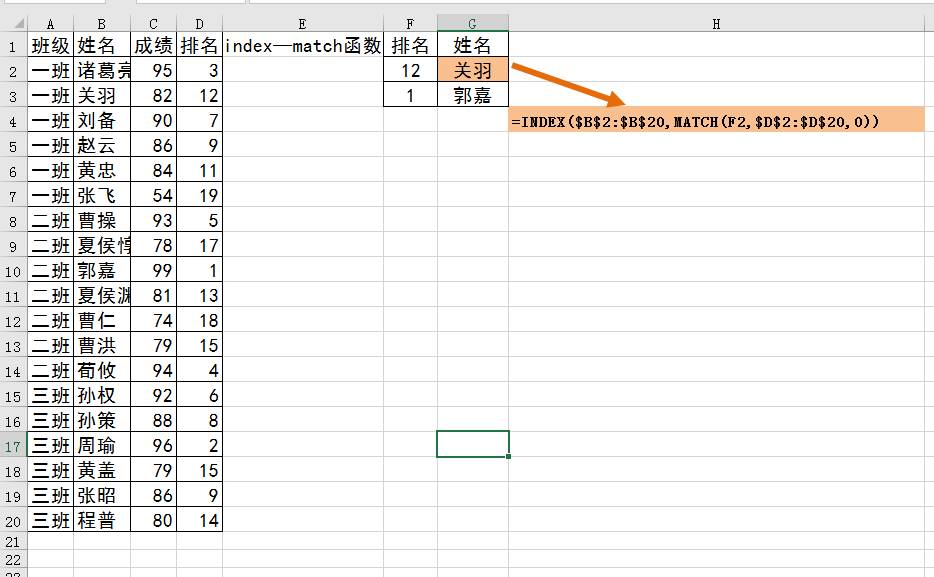Select the cell with ranking 12 beside 关羽
934x577 pixels.
[410, 71]
